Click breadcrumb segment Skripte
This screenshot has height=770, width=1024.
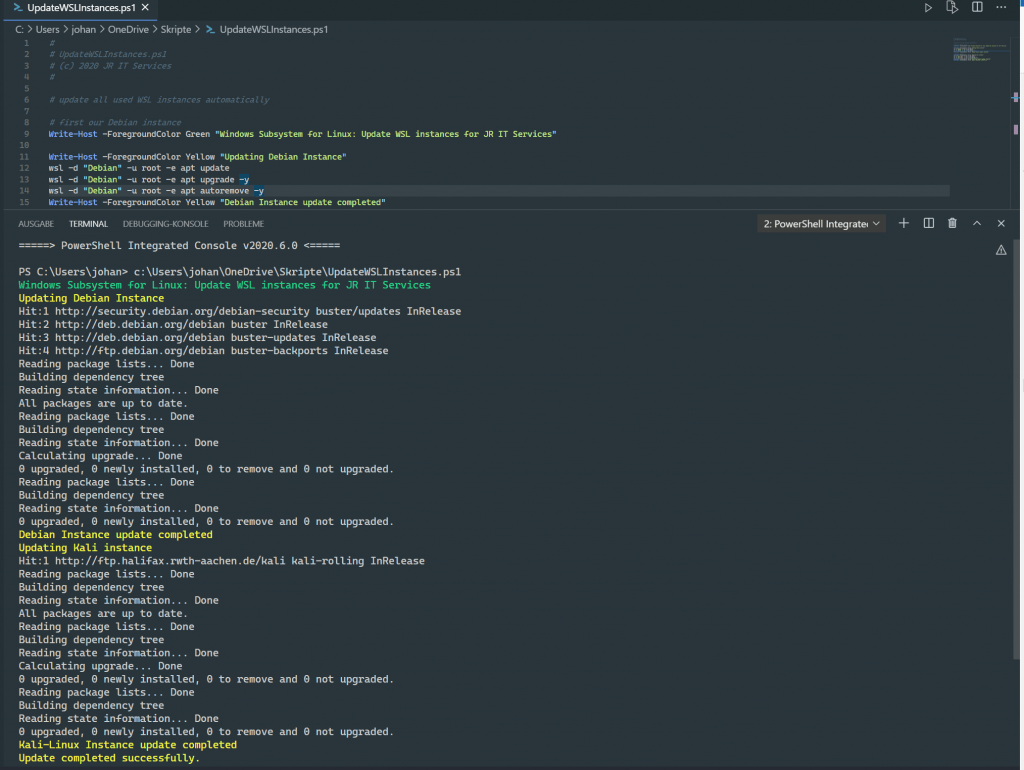click(176, 29)
